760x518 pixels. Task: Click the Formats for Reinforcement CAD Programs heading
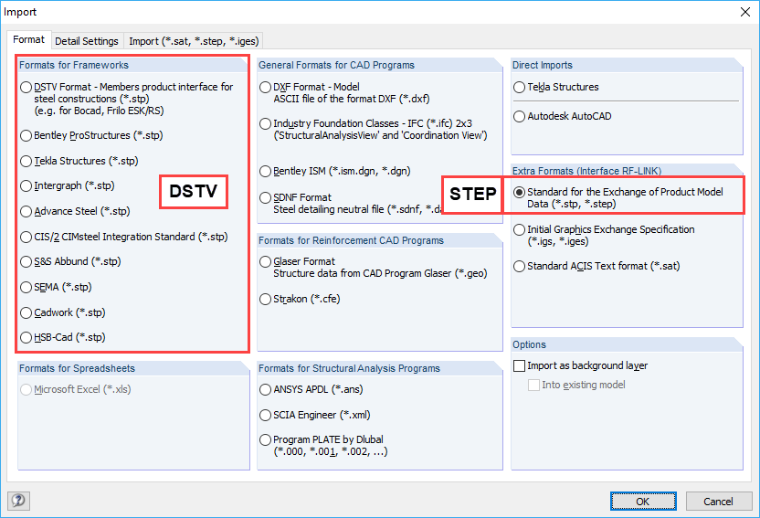(x=351, y=240)
